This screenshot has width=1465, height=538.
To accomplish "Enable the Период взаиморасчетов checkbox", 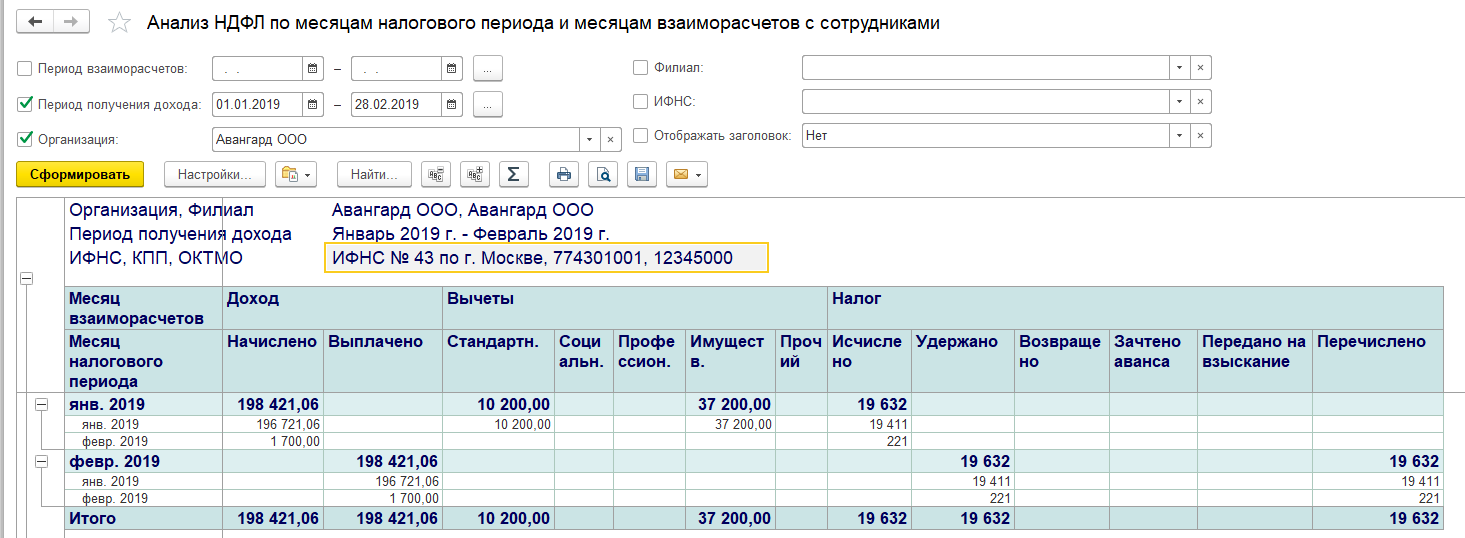I will (25, 68).
